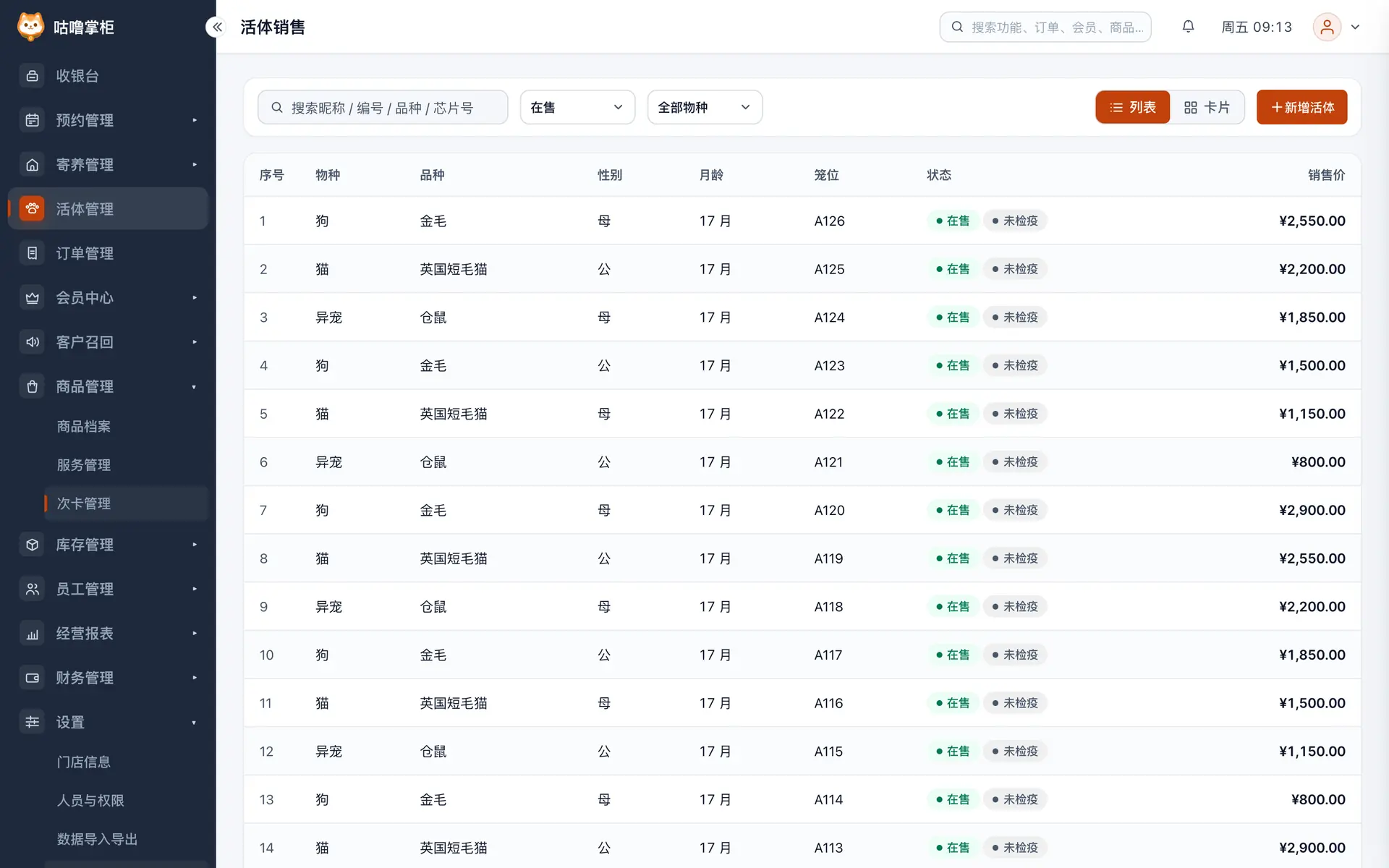Click the 商品管理 shopping bag icon
The image size is (1389, 868).
point(32,387)
